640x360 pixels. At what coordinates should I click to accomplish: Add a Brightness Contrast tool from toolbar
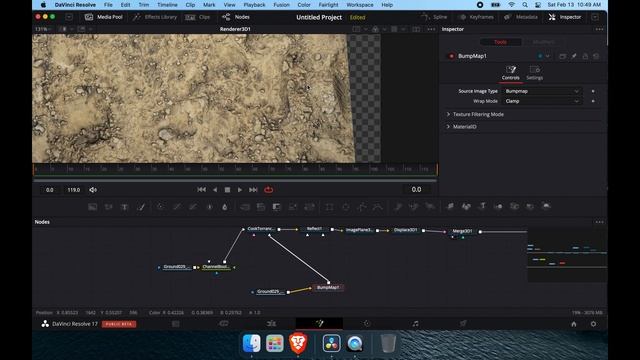pos(209,207)
